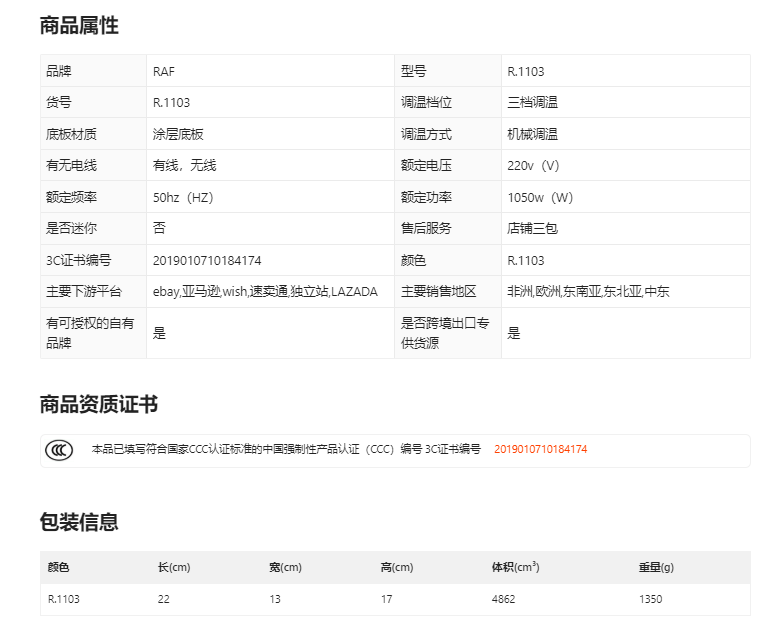Click the 店铺三包 after-sales service value

[532, 228]
